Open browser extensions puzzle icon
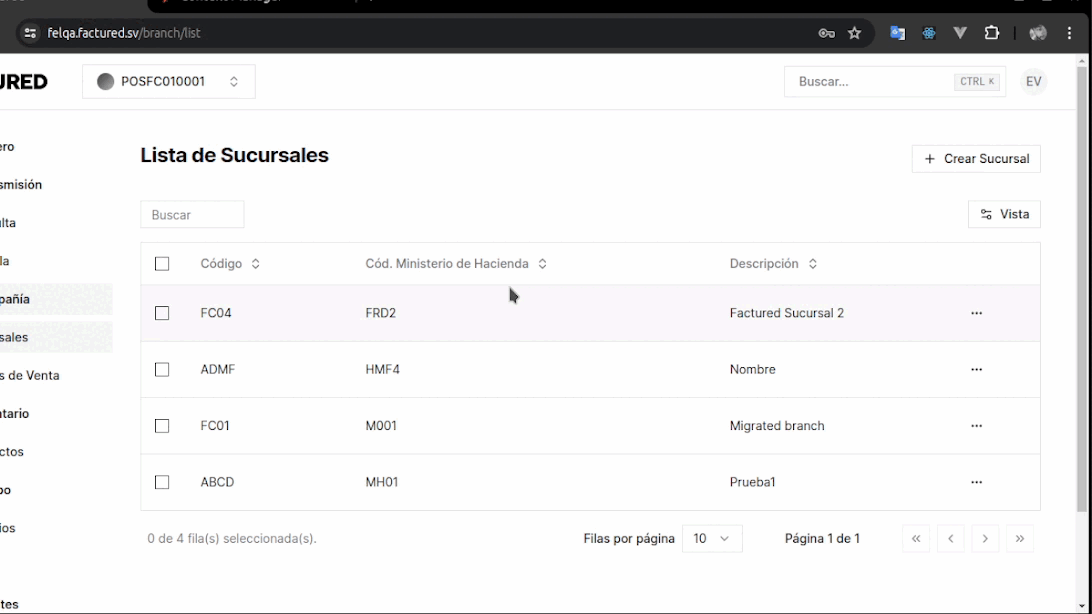Screen dimensions: 1092x614 pyautogui.click(x=991, y=33)
